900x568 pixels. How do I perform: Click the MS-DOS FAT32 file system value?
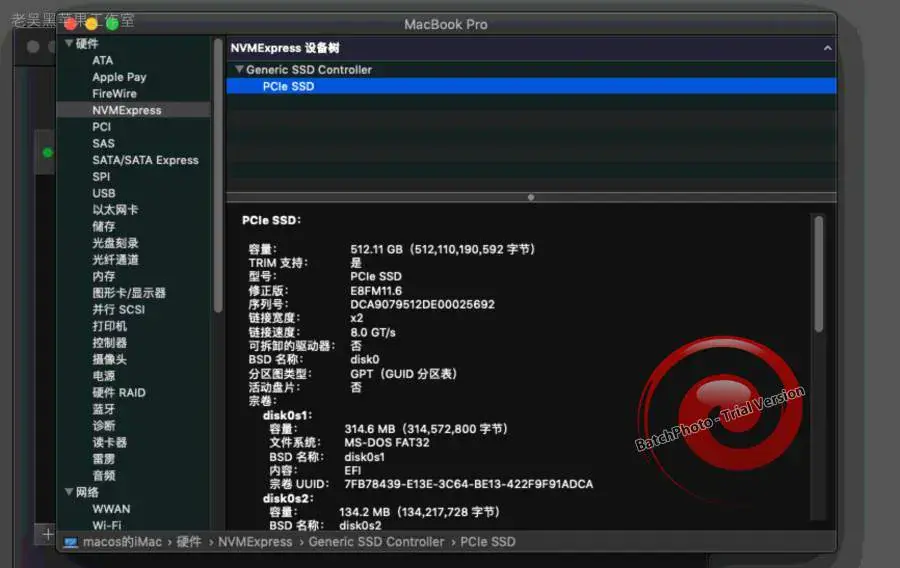(x=386, y=443)
